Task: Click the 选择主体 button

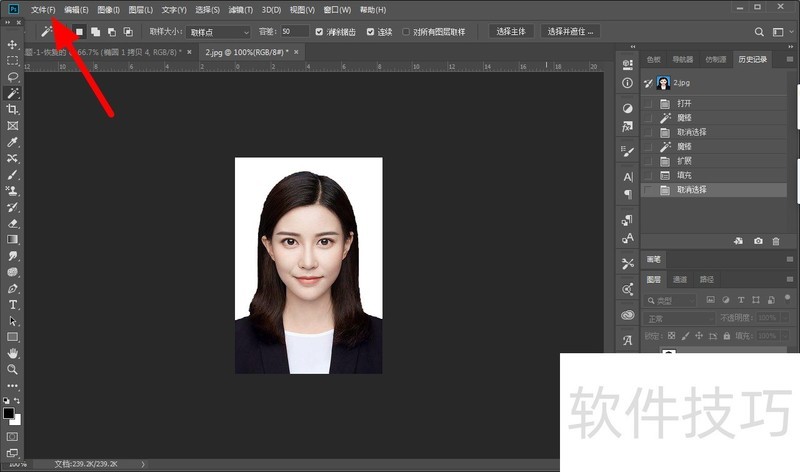Action: tap(510, 31)
